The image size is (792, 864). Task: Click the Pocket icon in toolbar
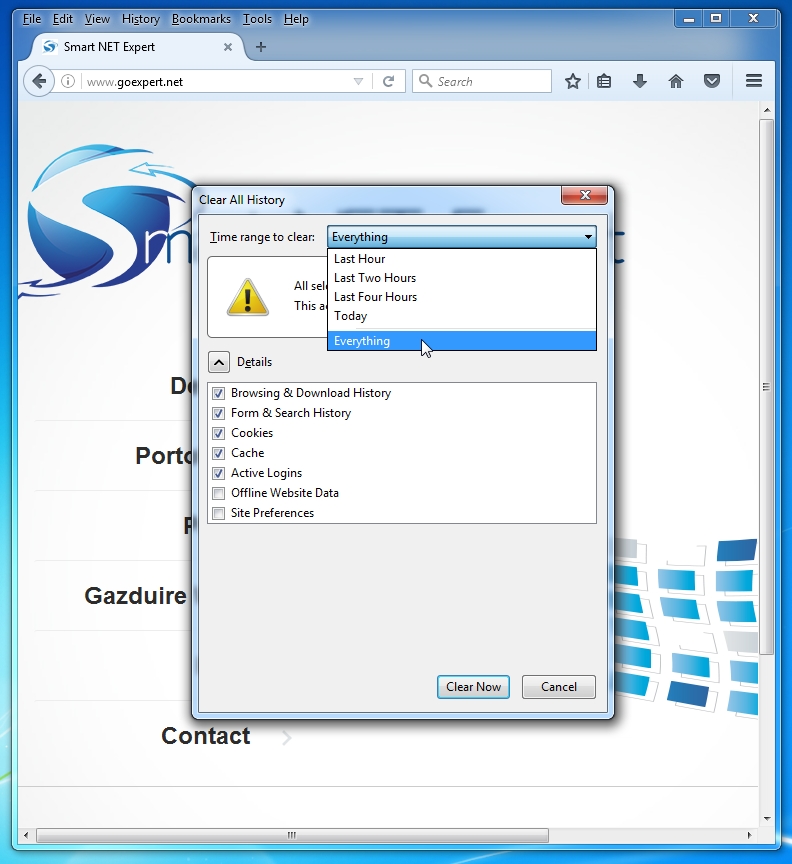pyautogui.click(x=712, y=82)
